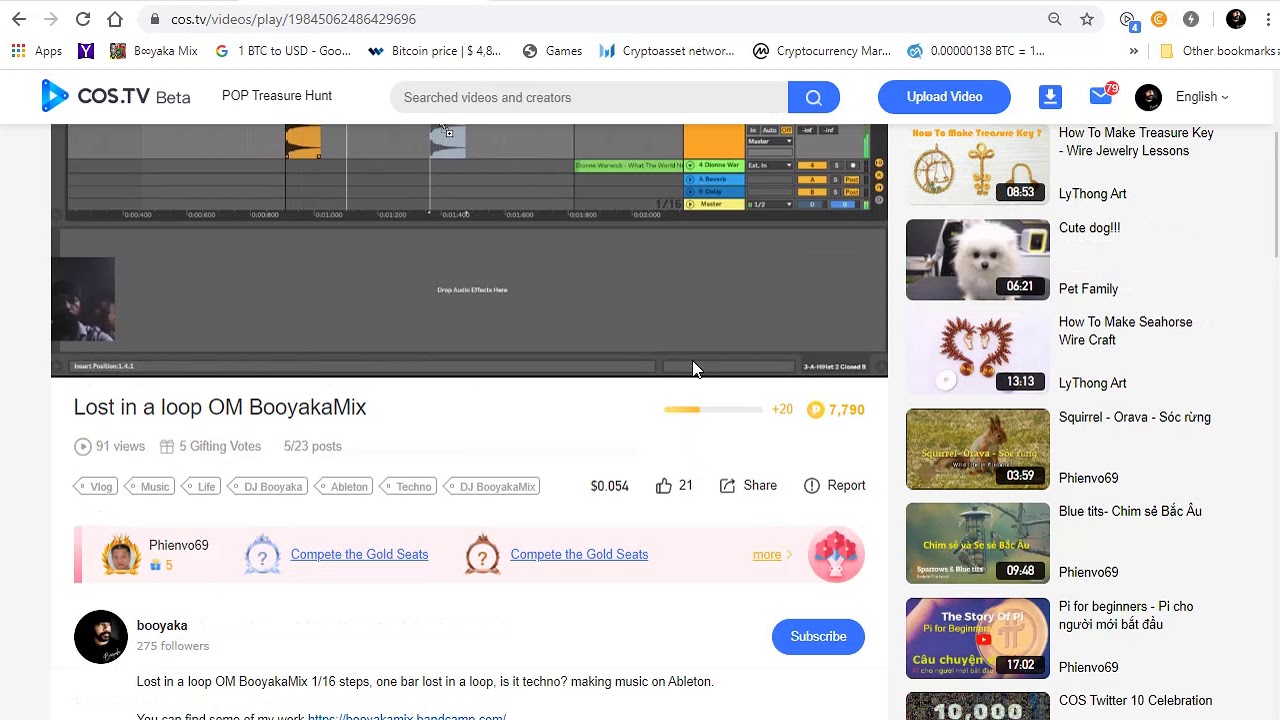Open Cute dog!!! video thumbnail
The width and height of the screenshot is (1280, 720).
coord(978,260)
